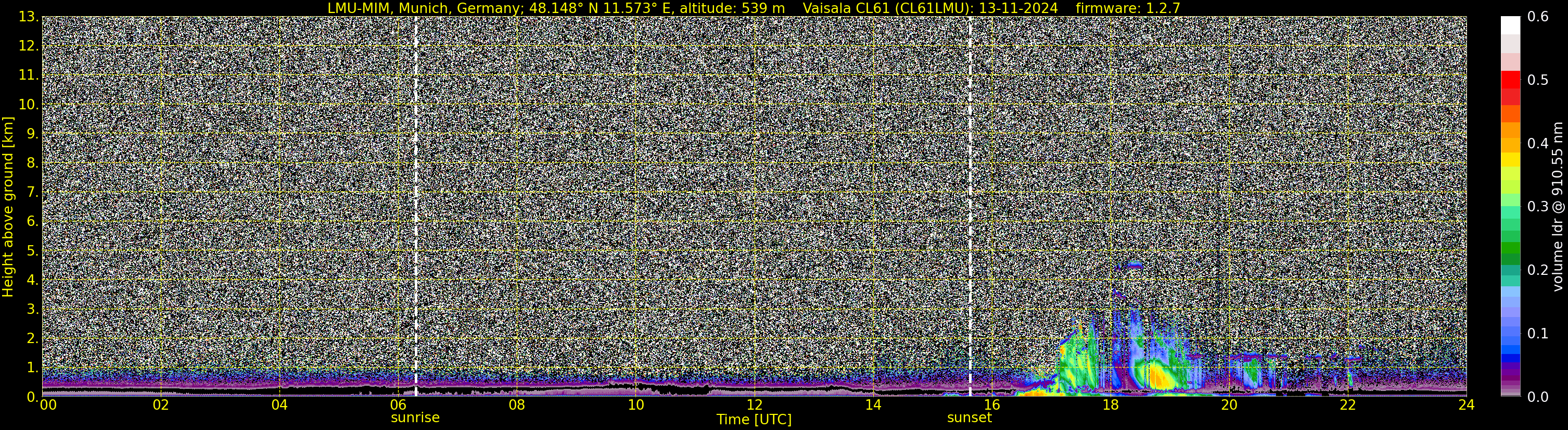Screen dimensions: 1568x430
Task: Click the '06' time tick label
Action: pyautogui.click(x=398, y=405)
